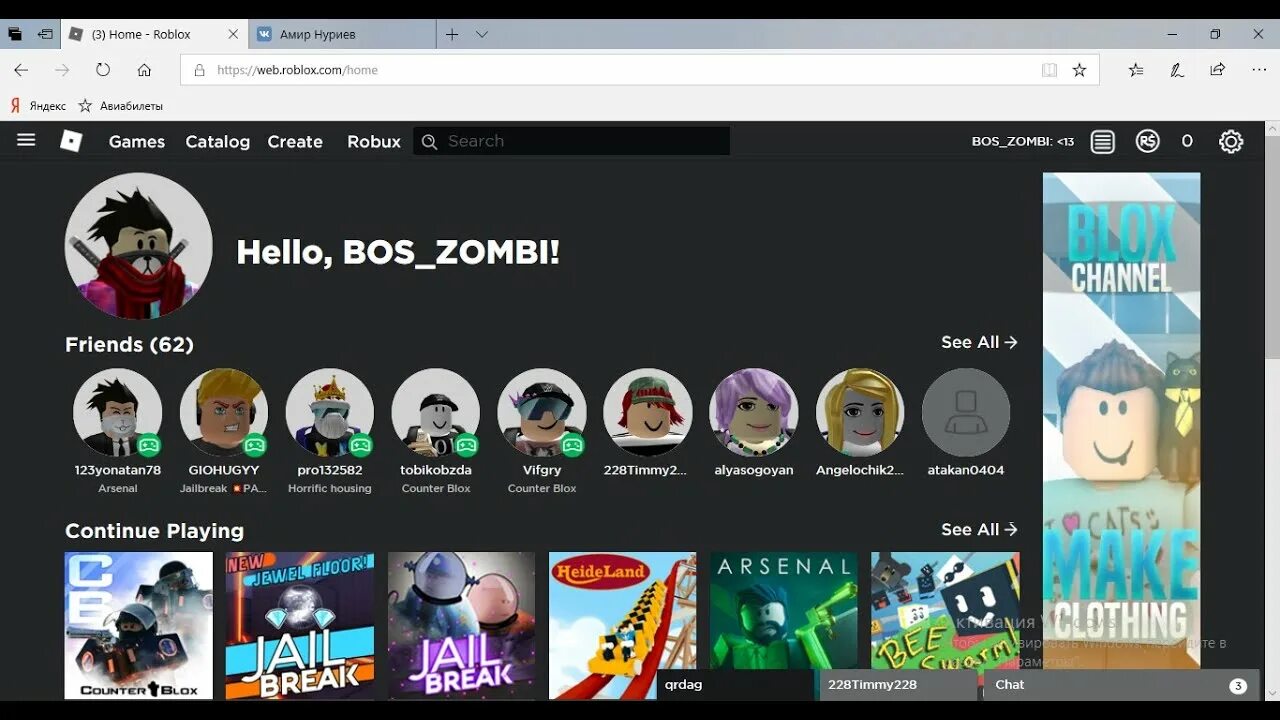Set tabs aside icon

tap(45, 34)
